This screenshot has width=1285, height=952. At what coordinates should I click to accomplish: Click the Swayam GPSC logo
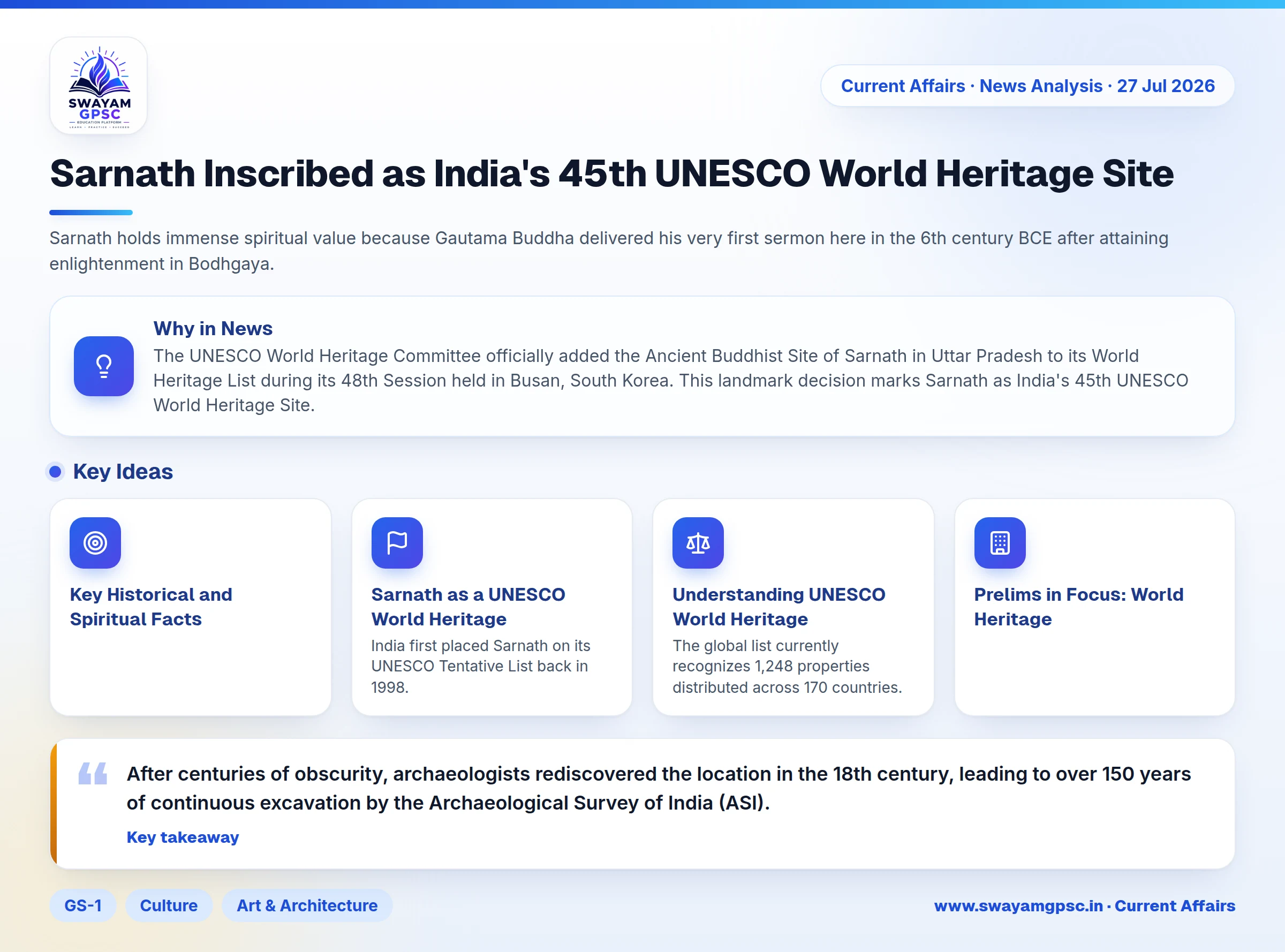pyautogui.click(x=99, y=86)
